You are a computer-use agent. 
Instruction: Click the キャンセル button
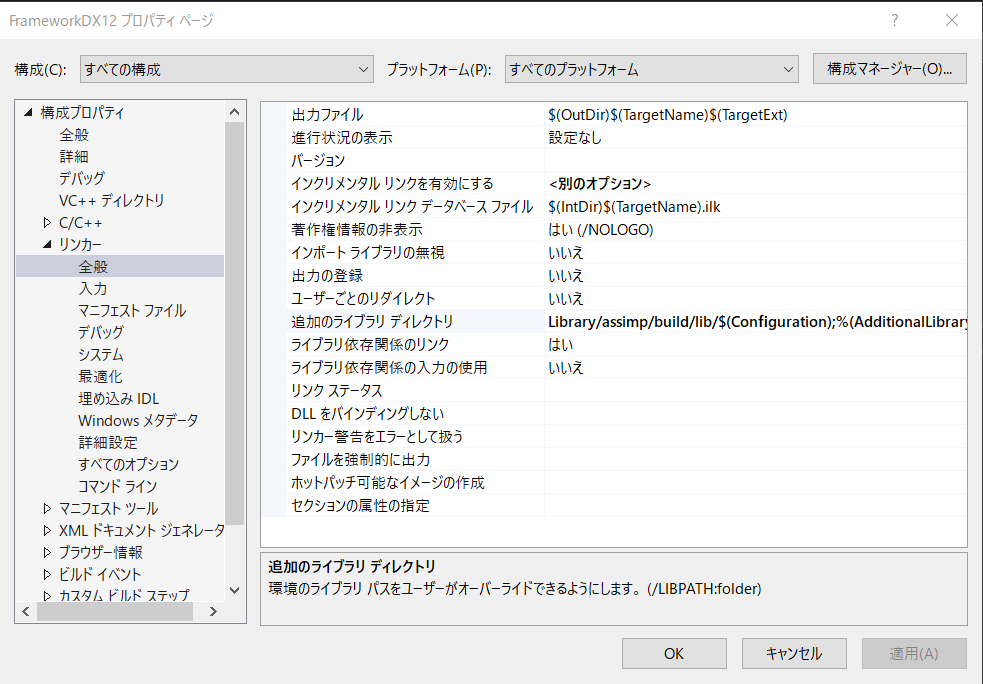pos(794,653)
